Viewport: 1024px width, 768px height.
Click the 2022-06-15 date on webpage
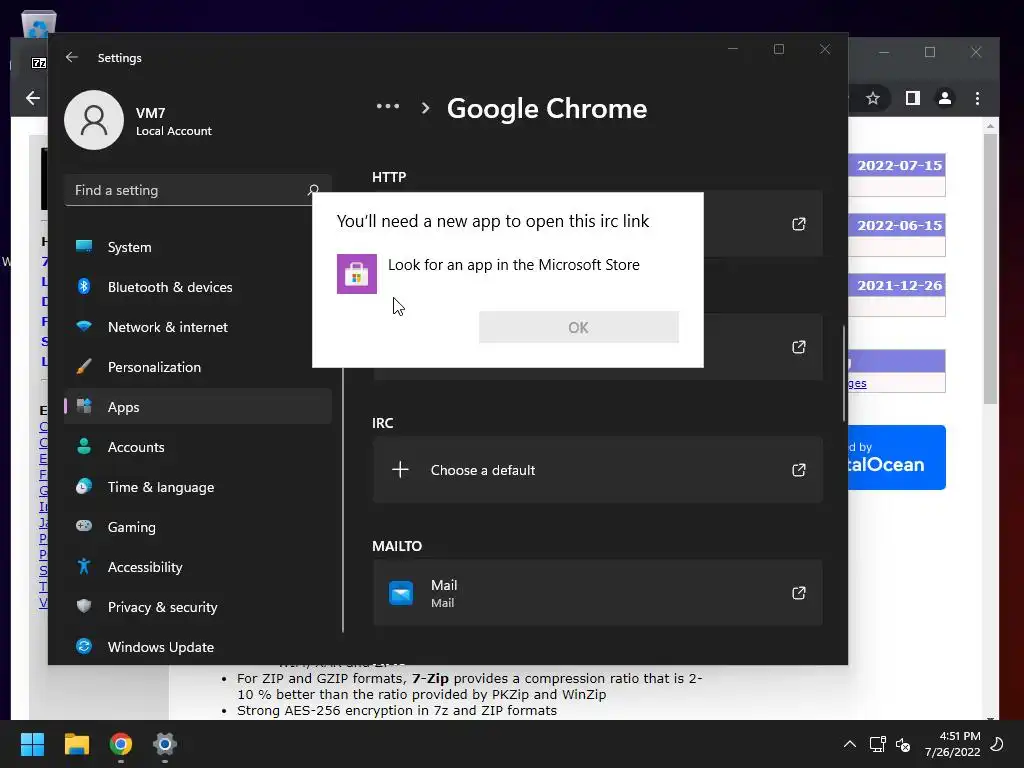click(899, 225)
